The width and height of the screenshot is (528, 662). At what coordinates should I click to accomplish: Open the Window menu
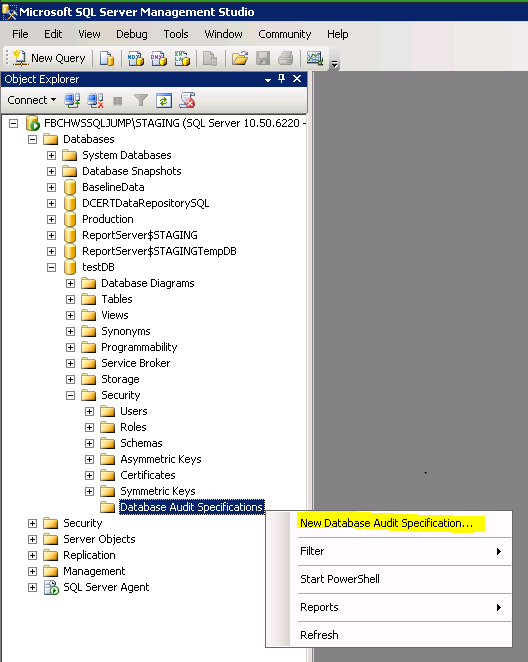(223, 34)
